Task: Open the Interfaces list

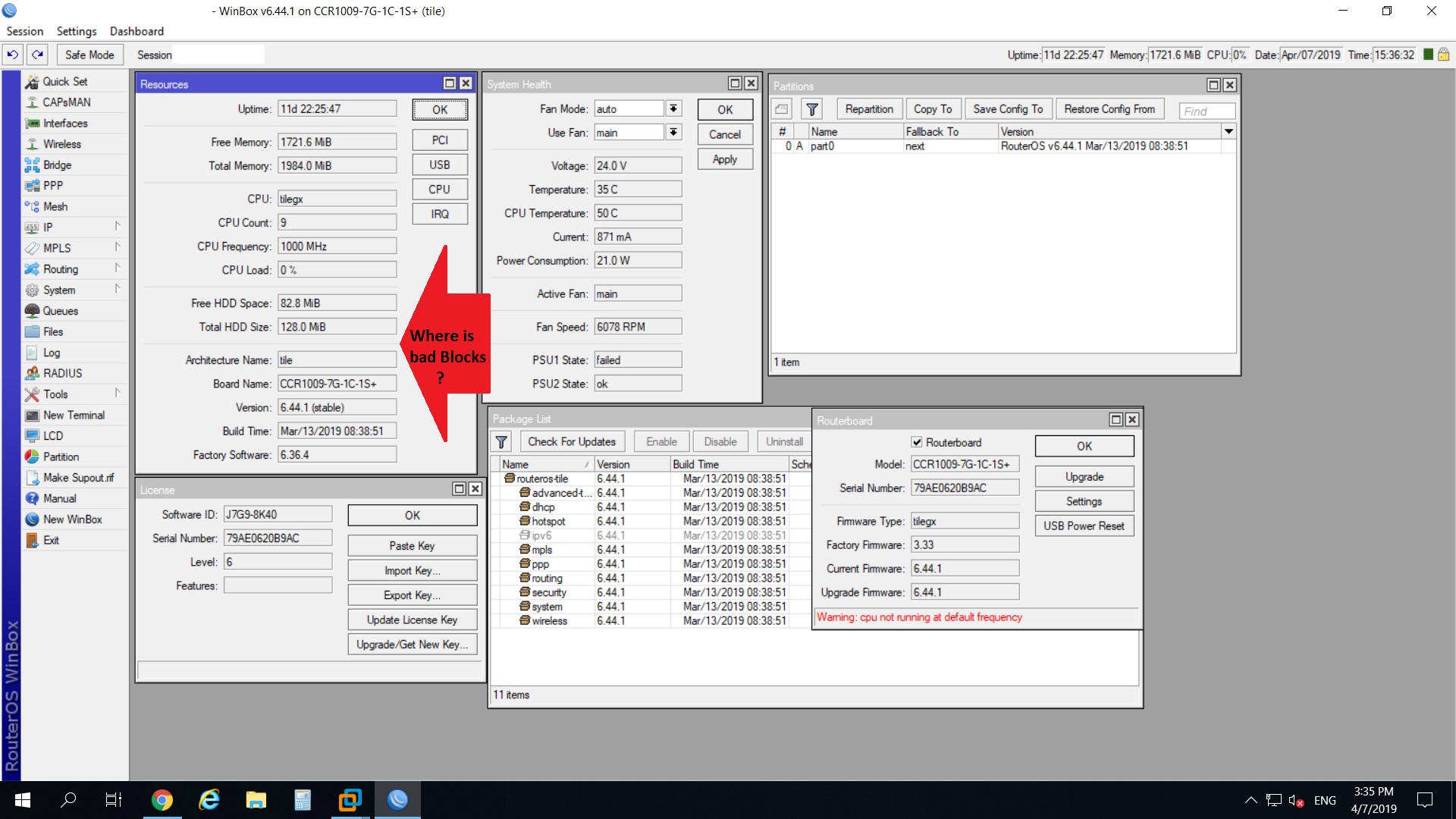Action: pos(65,123)
